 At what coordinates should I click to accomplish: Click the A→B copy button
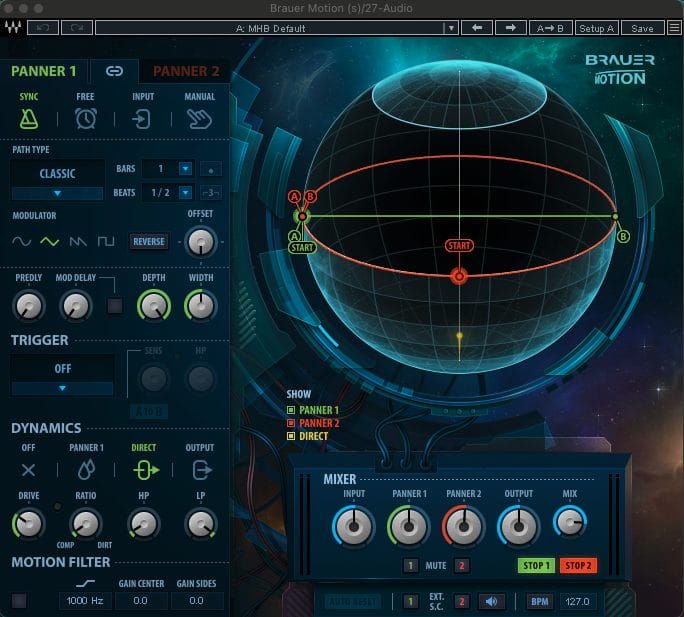[550, 28]
